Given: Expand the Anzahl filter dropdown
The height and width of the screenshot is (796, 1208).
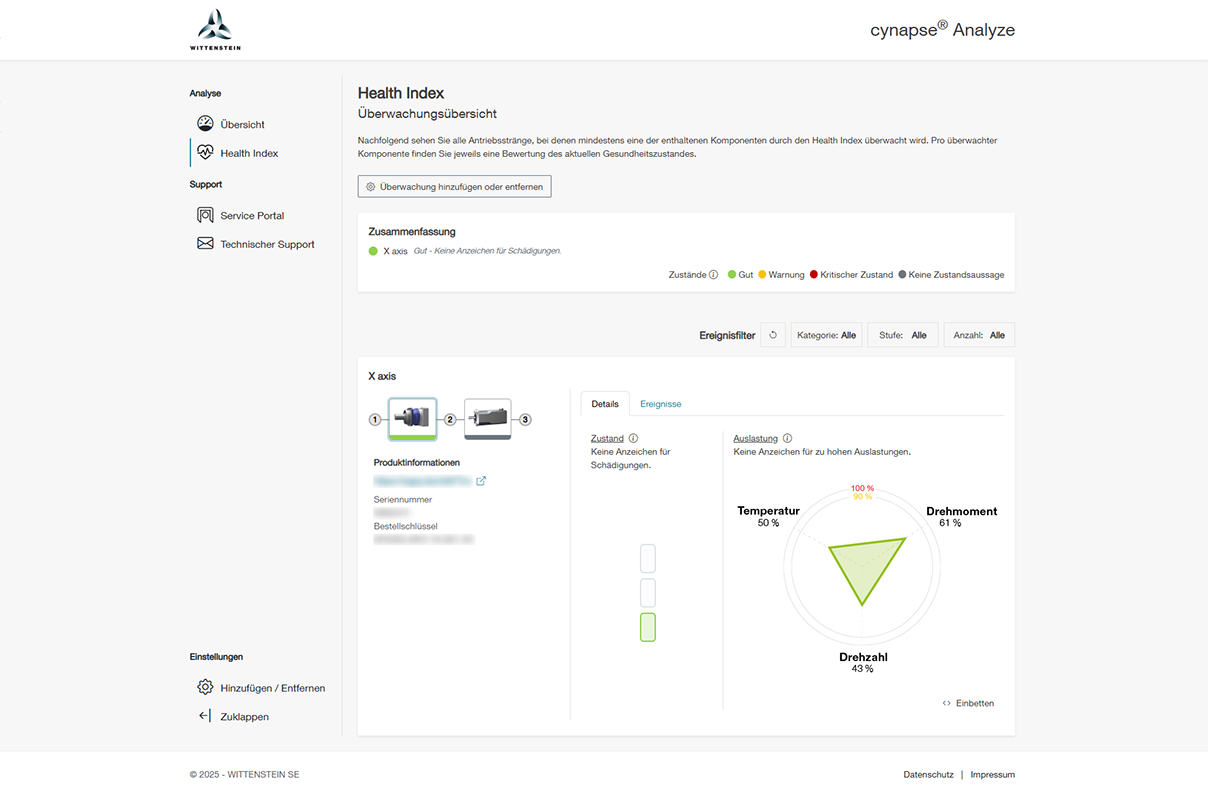Looking at the screenshot, I should [979, 335].
